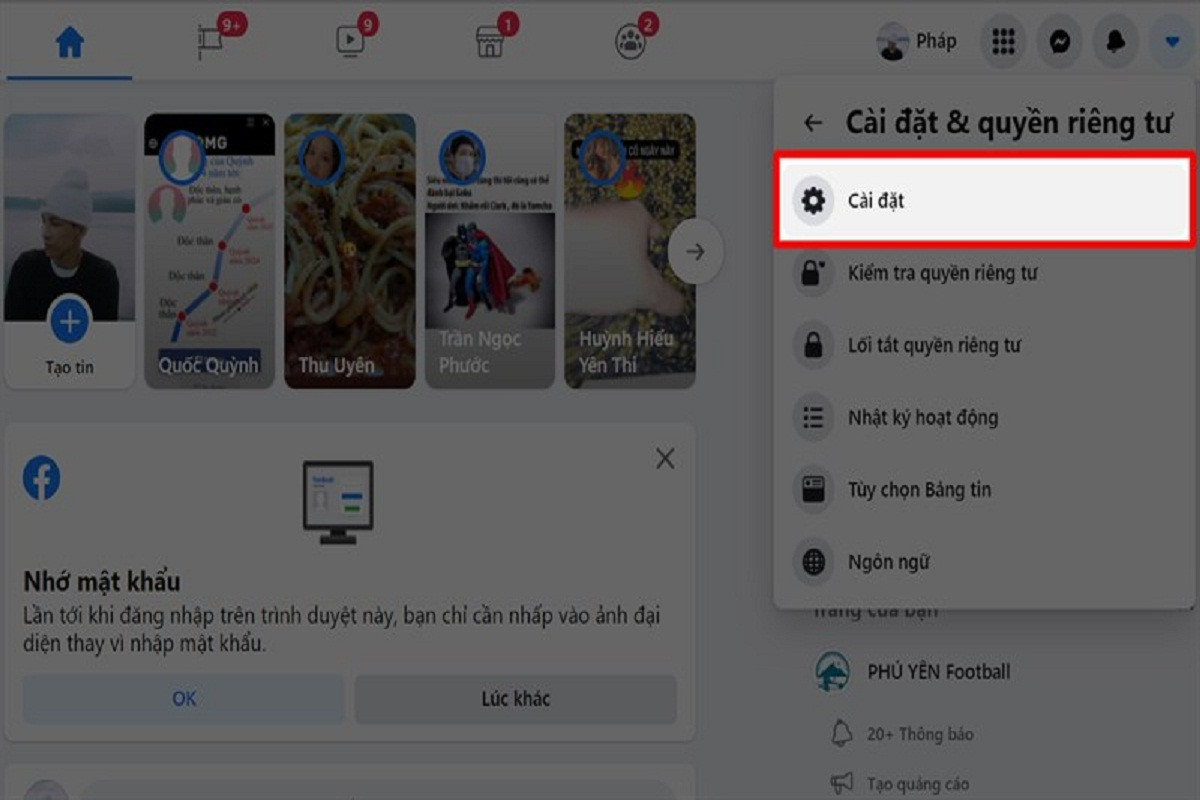The image size is (1200, 800).
Task: Open the apps grid menu
Action: 1003,42
